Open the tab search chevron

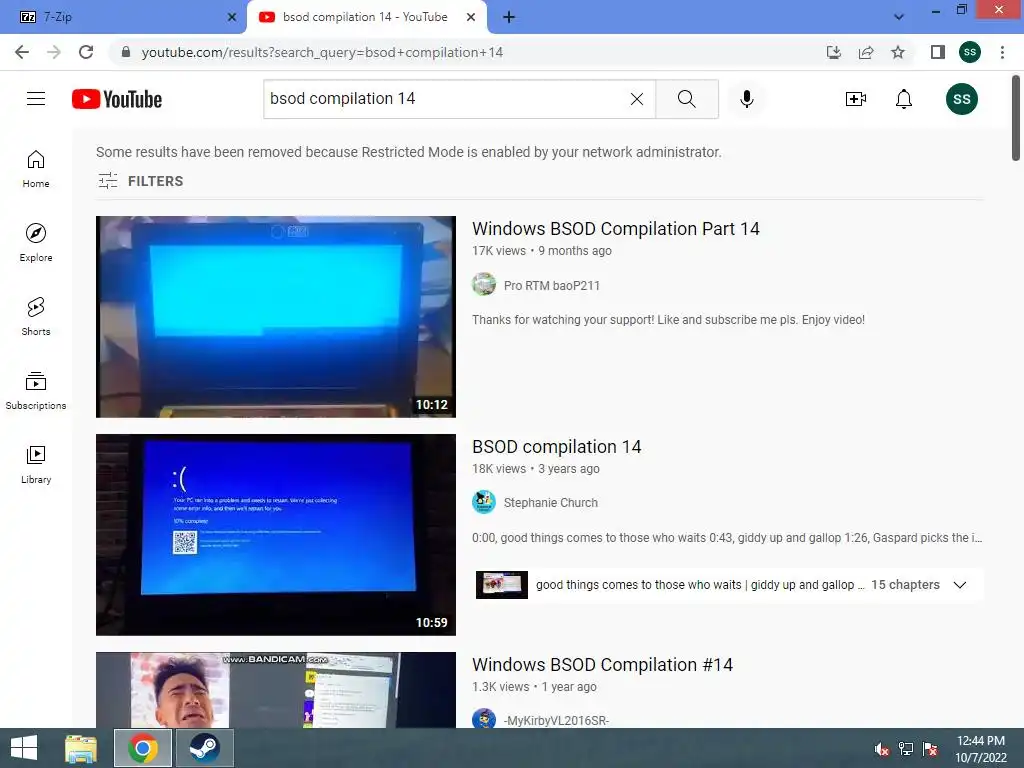[x=899, y=17]
